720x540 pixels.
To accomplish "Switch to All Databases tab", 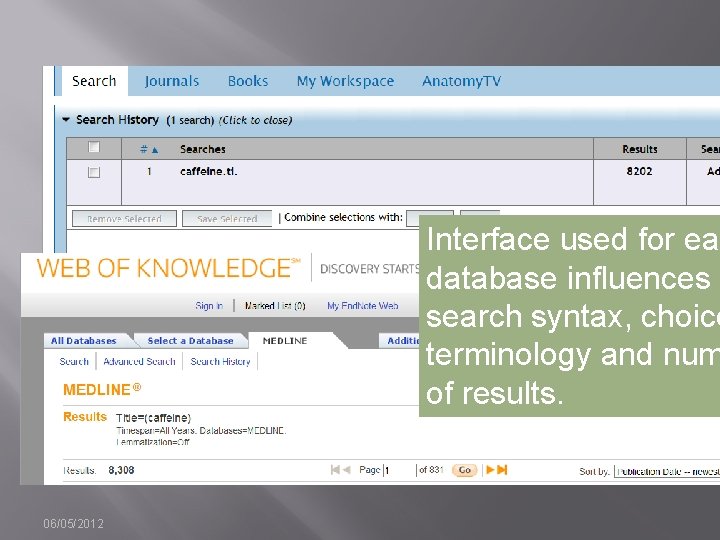I will 84,341.
